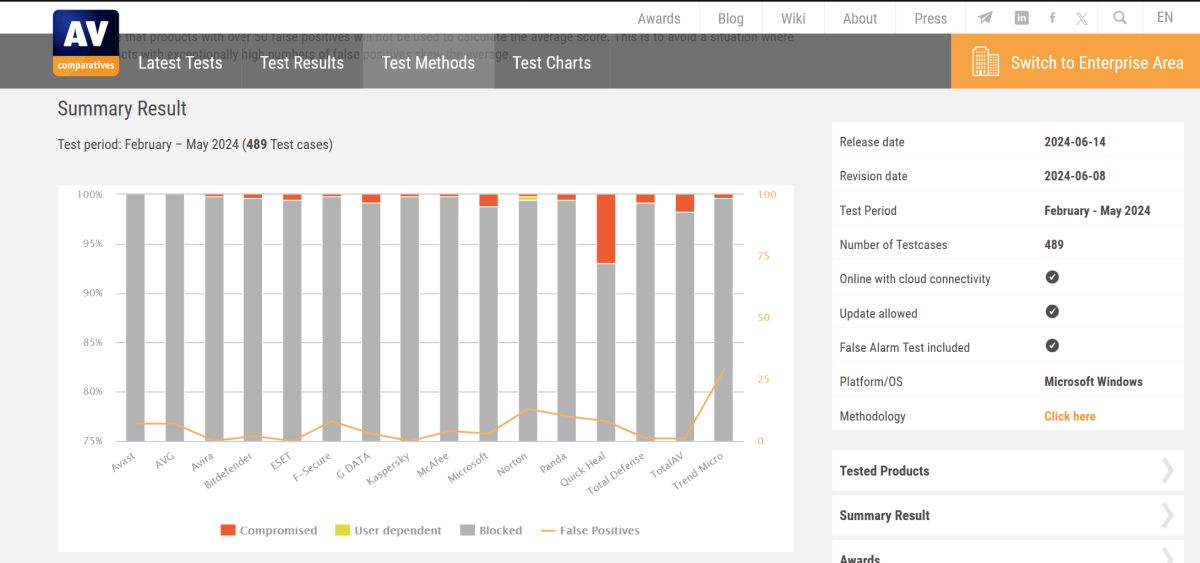Click the Trend Micro chart bar
The image size is (1200, 563).
(x=724, y=318)
